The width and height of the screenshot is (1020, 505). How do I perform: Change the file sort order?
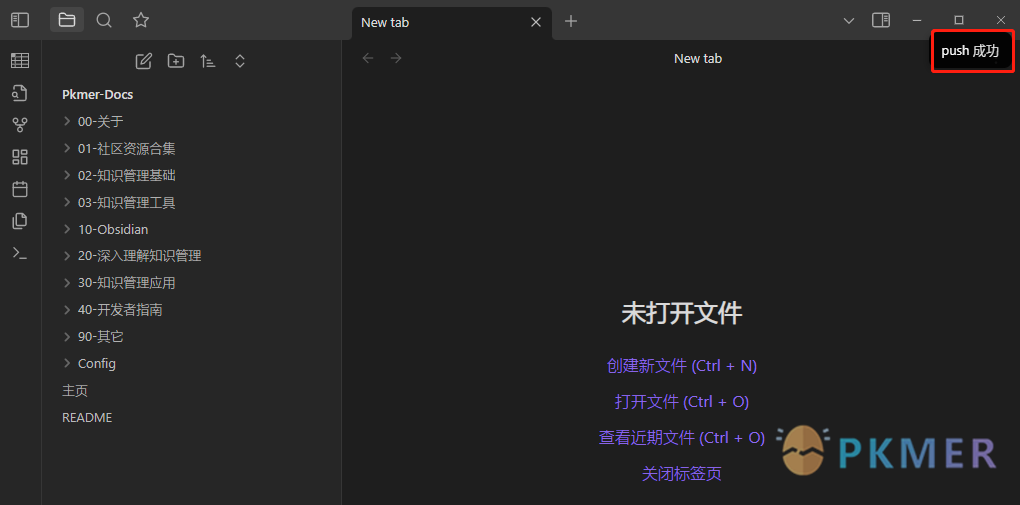tap(208, 61)
